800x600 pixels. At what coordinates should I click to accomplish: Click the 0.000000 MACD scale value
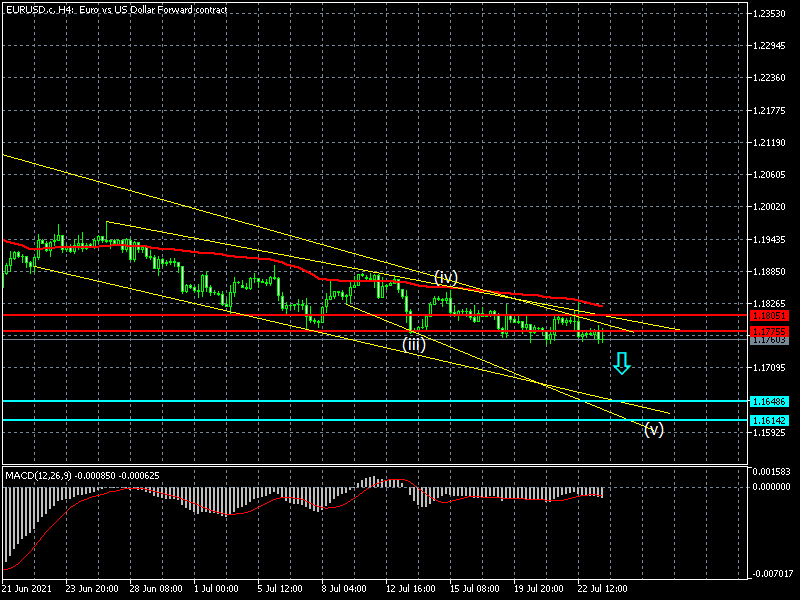click(771, 487)
